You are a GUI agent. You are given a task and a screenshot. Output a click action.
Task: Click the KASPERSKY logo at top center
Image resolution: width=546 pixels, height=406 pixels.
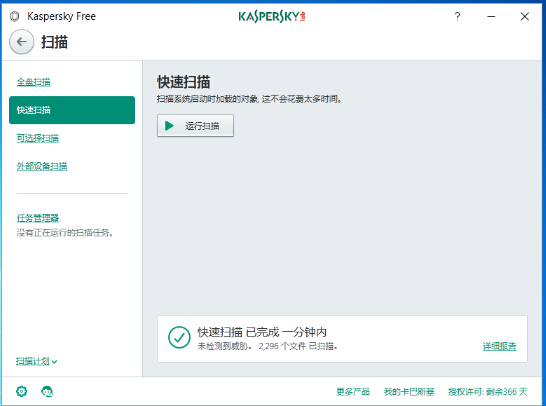(272, 16)
